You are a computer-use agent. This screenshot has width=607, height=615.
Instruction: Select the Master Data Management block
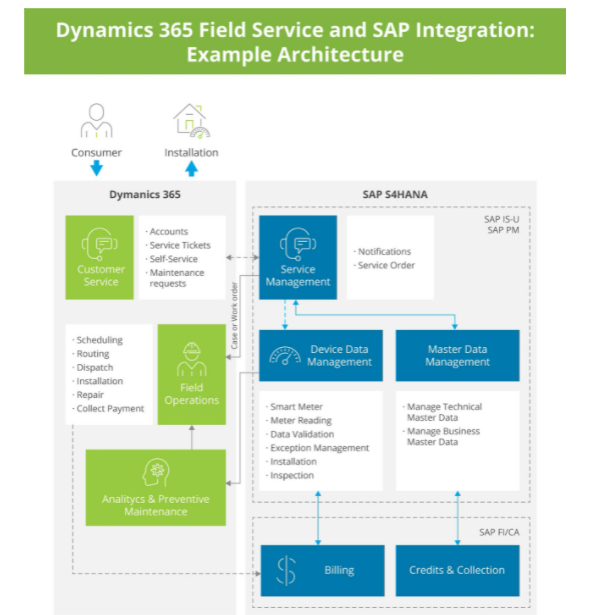click(x=458, y=355)
